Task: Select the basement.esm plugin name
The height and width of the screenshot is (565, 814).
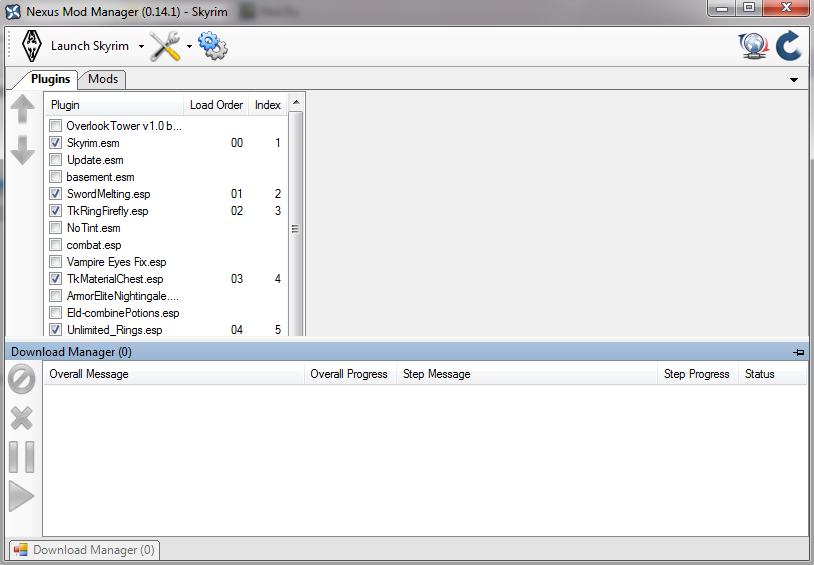Action: tap(100, 177)
